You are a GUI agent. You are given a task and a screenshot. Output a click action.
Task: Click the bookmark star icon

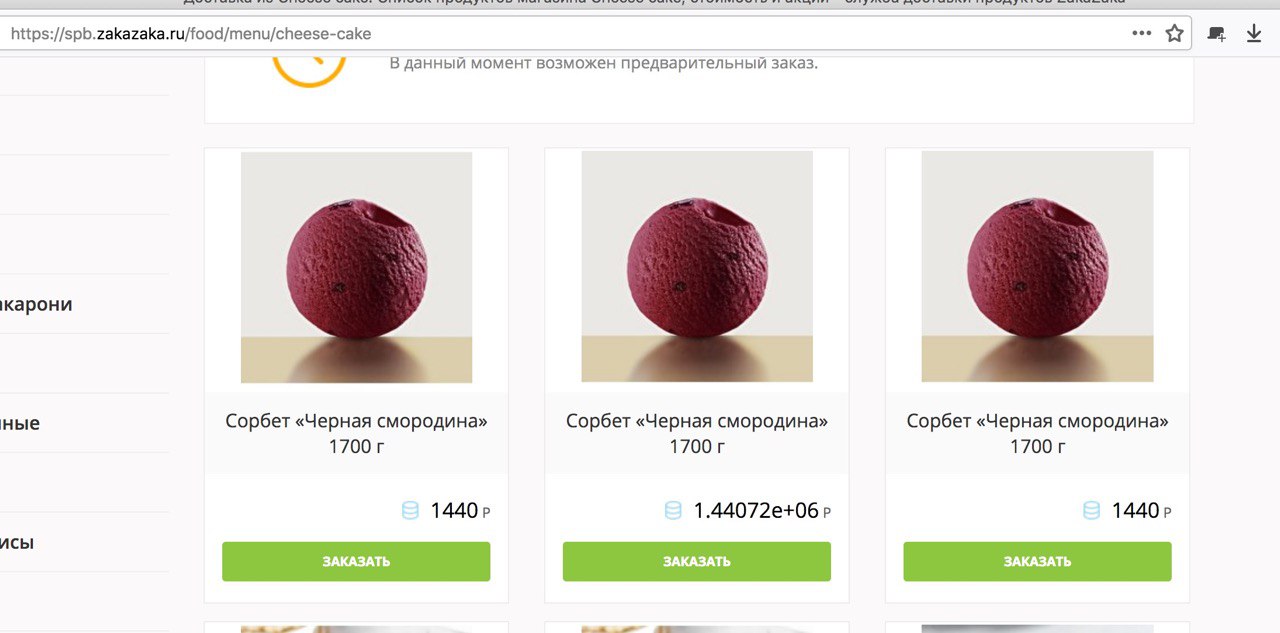(x=1174, y=33)
